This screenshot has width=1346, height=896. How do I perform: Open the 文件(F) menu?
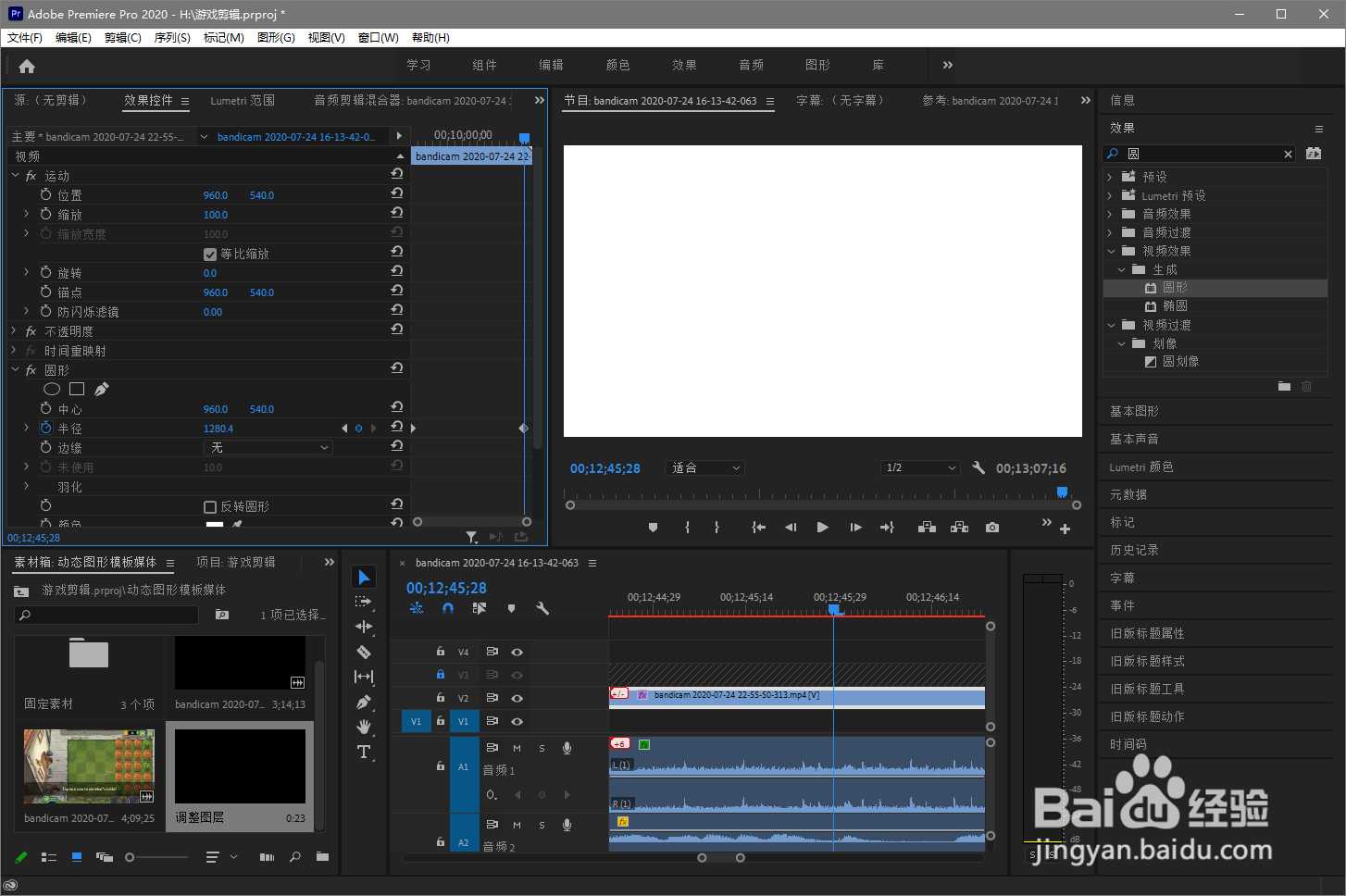pos(25,38)
